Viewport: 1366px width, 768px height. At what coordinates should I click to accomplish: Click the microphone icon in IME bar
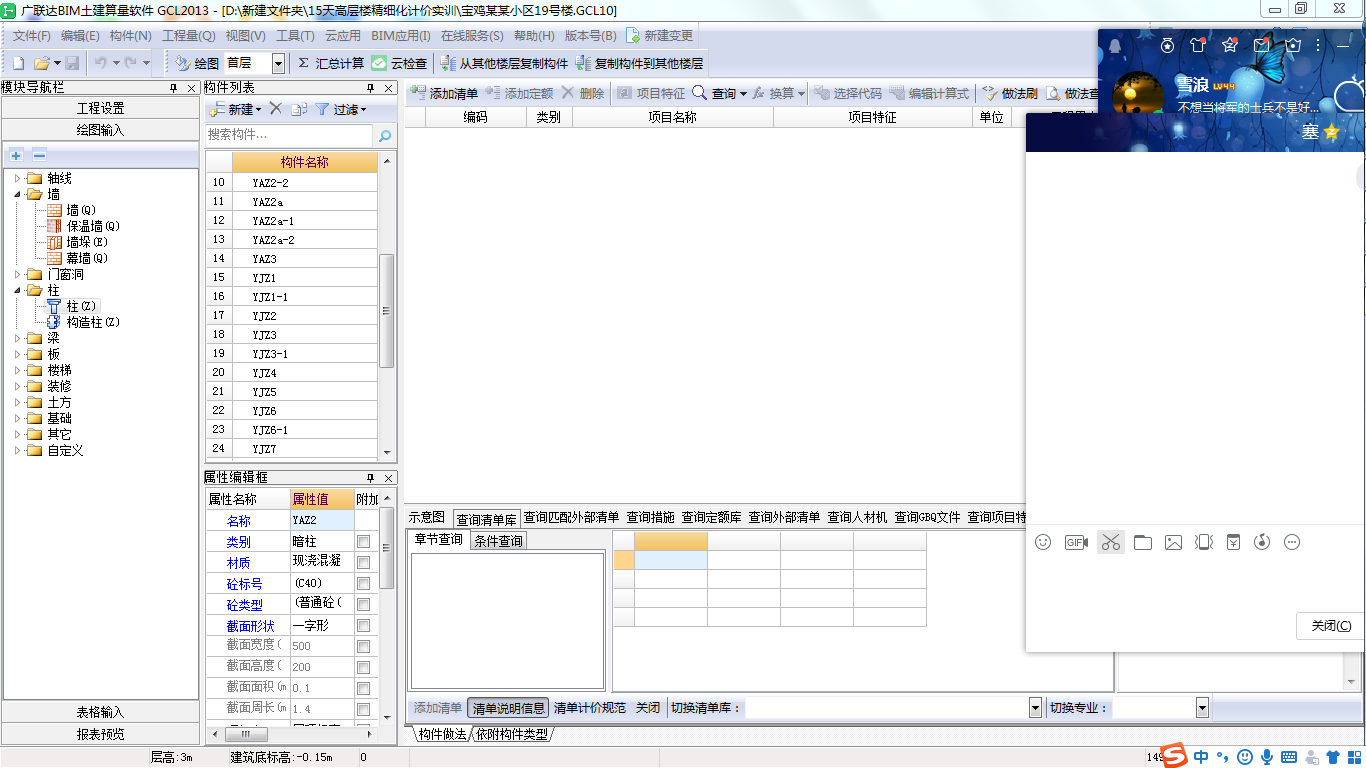(1267, 757)
